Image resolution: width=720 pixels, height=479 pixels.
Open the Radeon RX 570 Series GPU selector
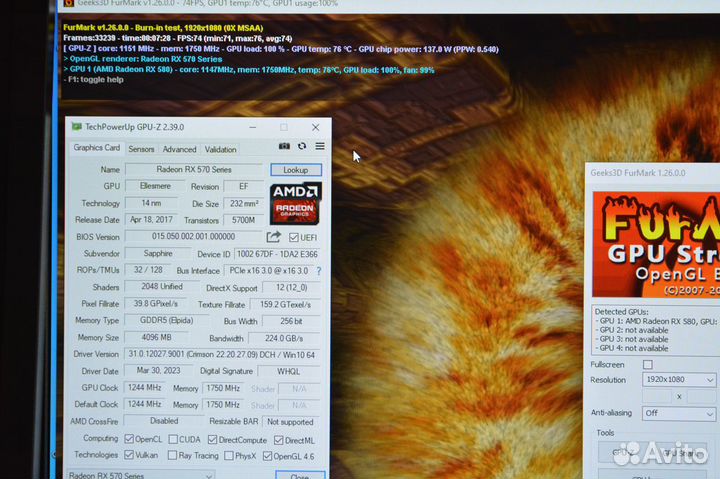[x=140, y=476]
